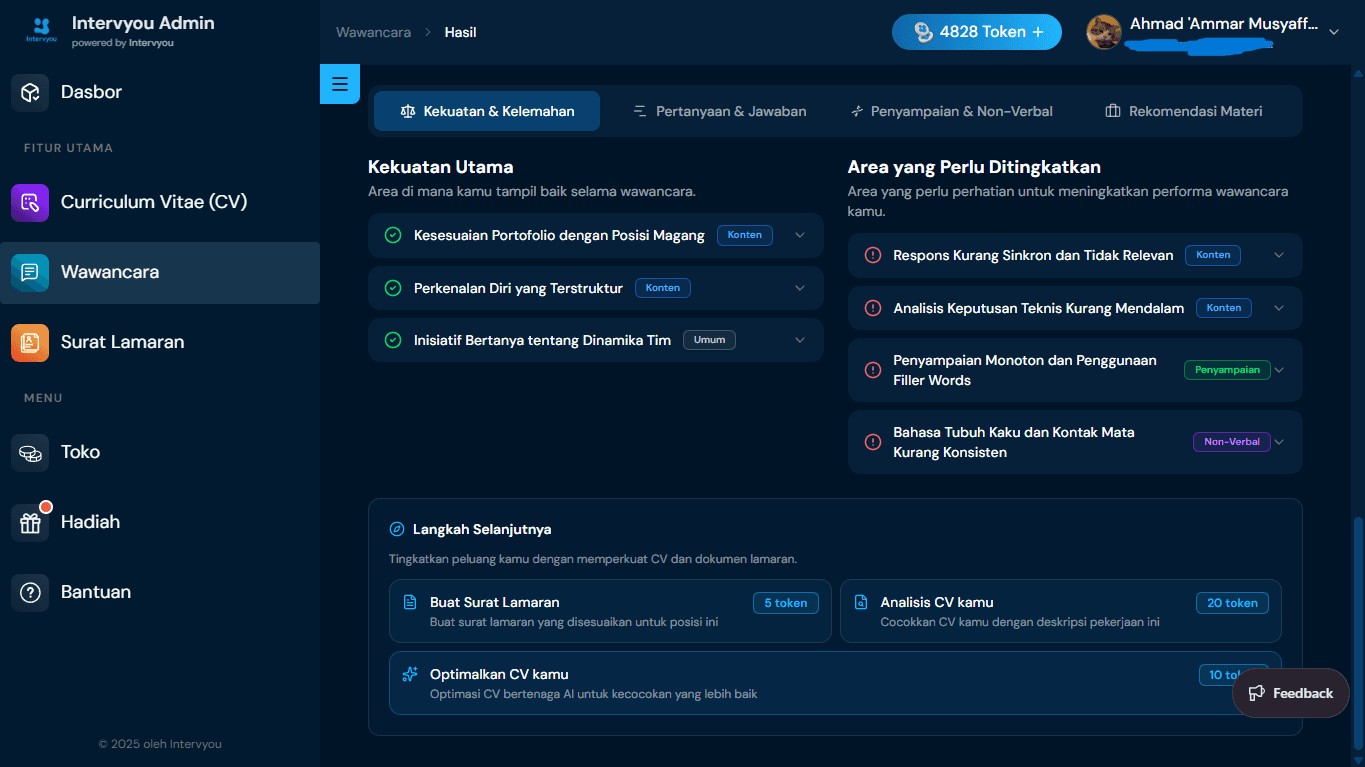Click the Analisis CV kamu document icon
1365x767 pixels.
point(860,602)
